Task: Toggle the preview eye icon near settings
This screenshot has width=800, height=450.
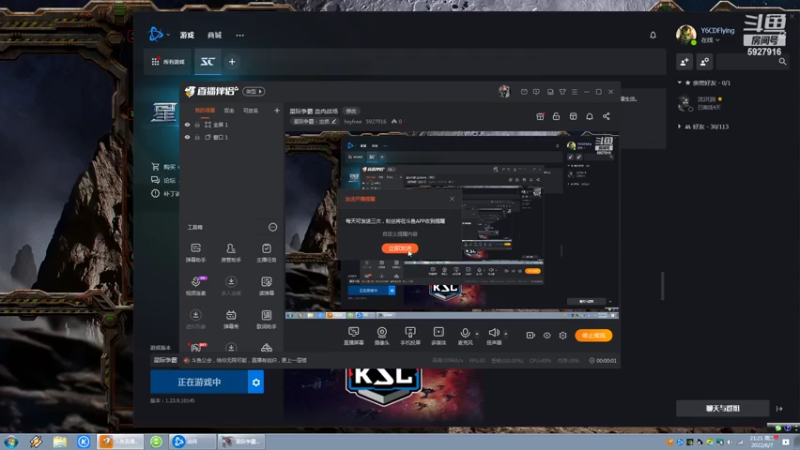Action: pos(547,335)
